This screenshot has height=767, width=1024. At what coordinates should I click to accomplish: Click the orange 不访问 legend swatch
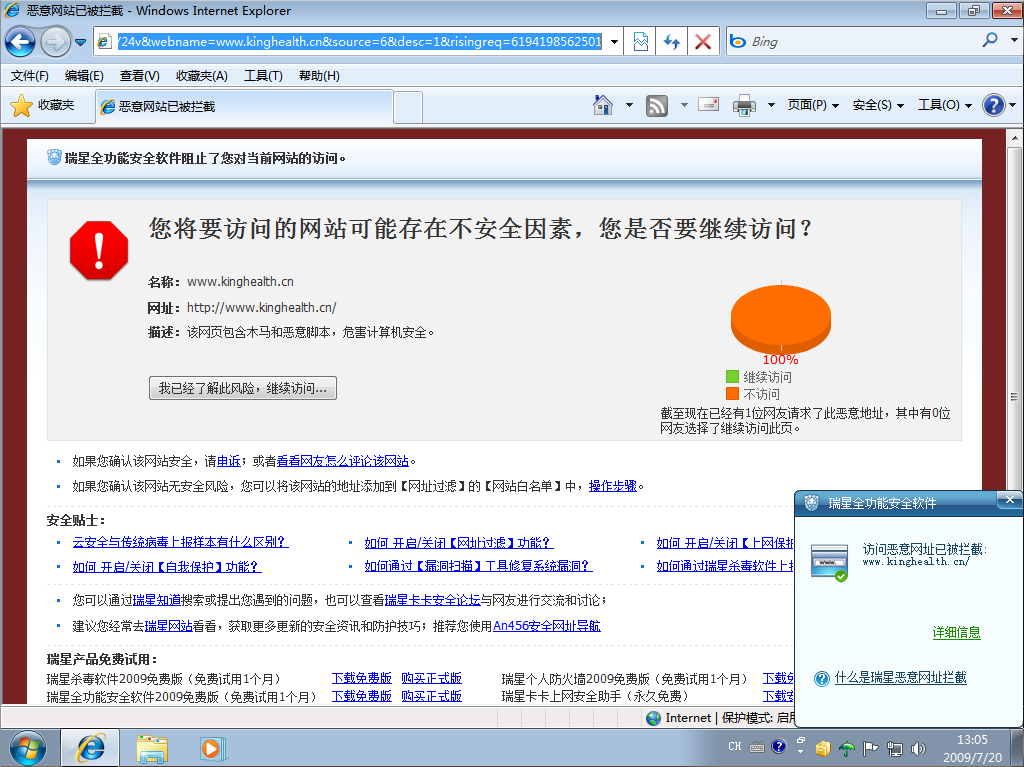pyautogui.click(x=732, y=394)
